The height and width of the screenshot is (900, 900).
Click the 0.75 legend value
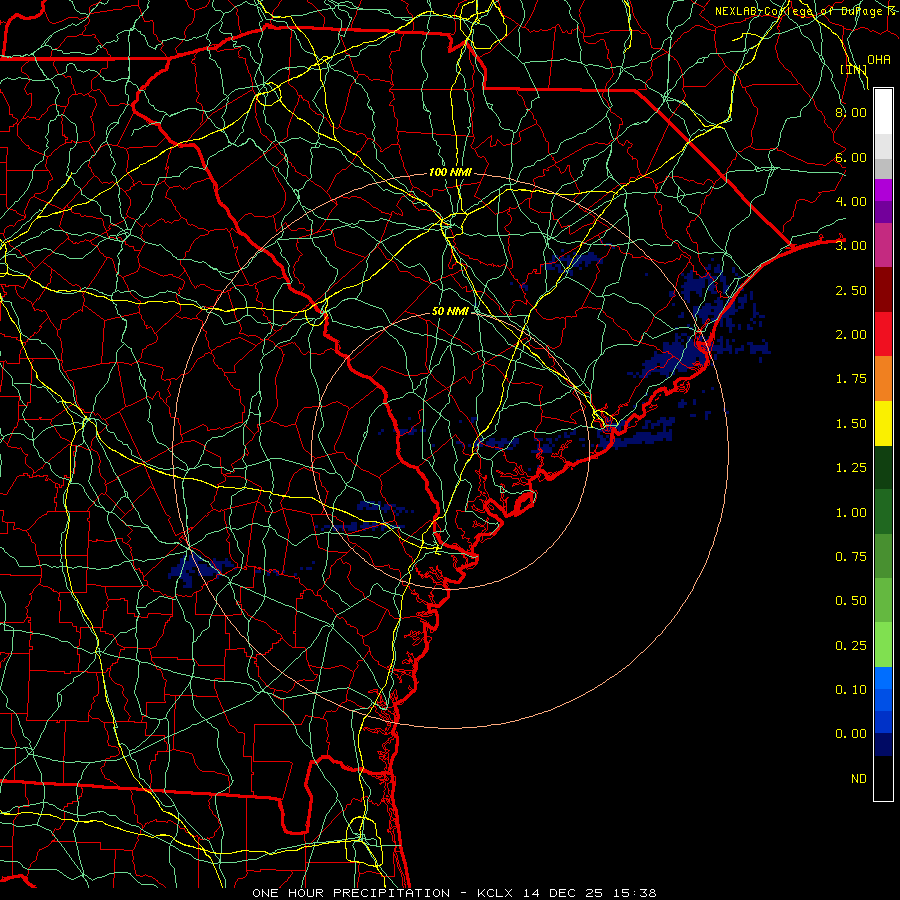(x=851, y=557)
